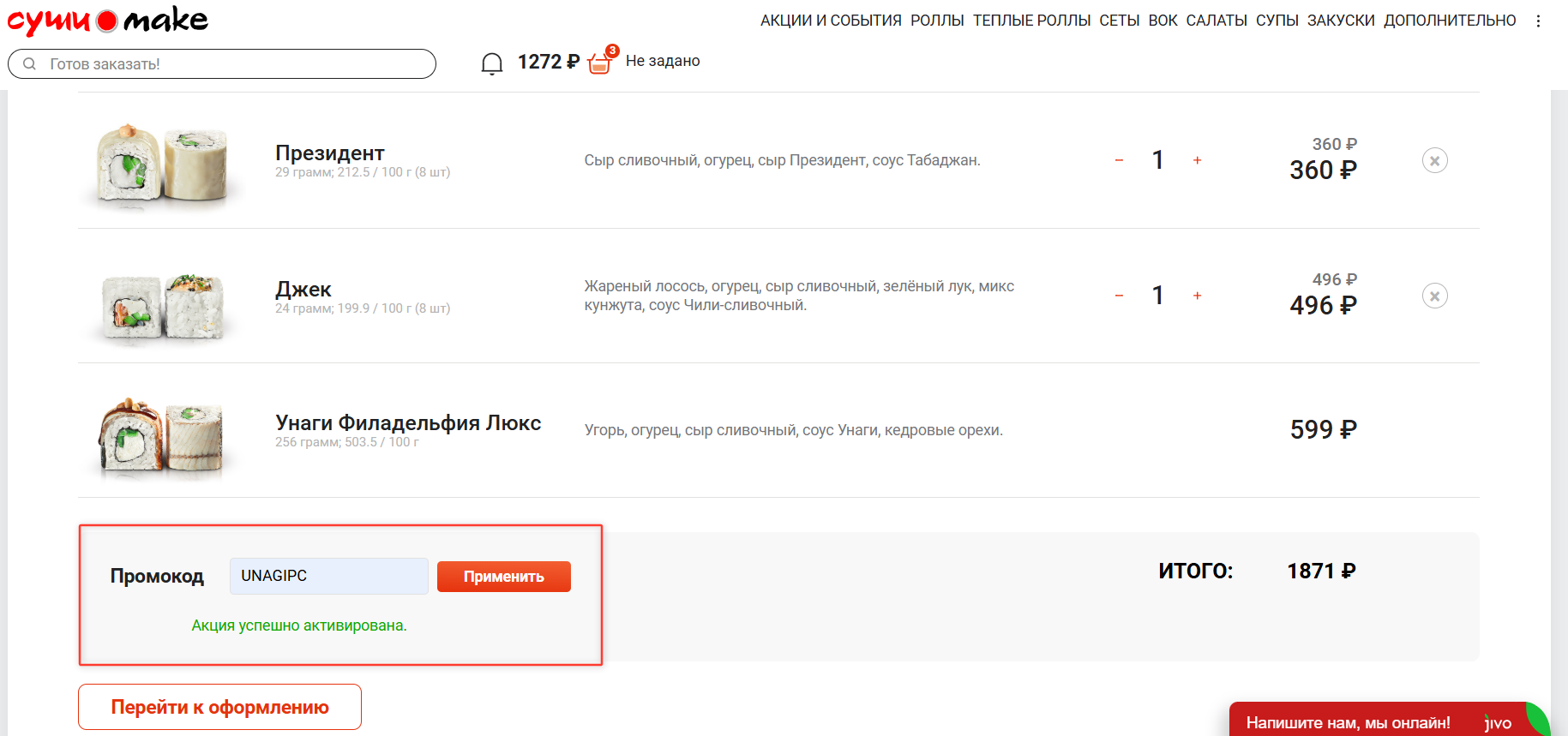Click the Суши Make logo
The image size is (1568, 736).
click(x=108, y=21)
